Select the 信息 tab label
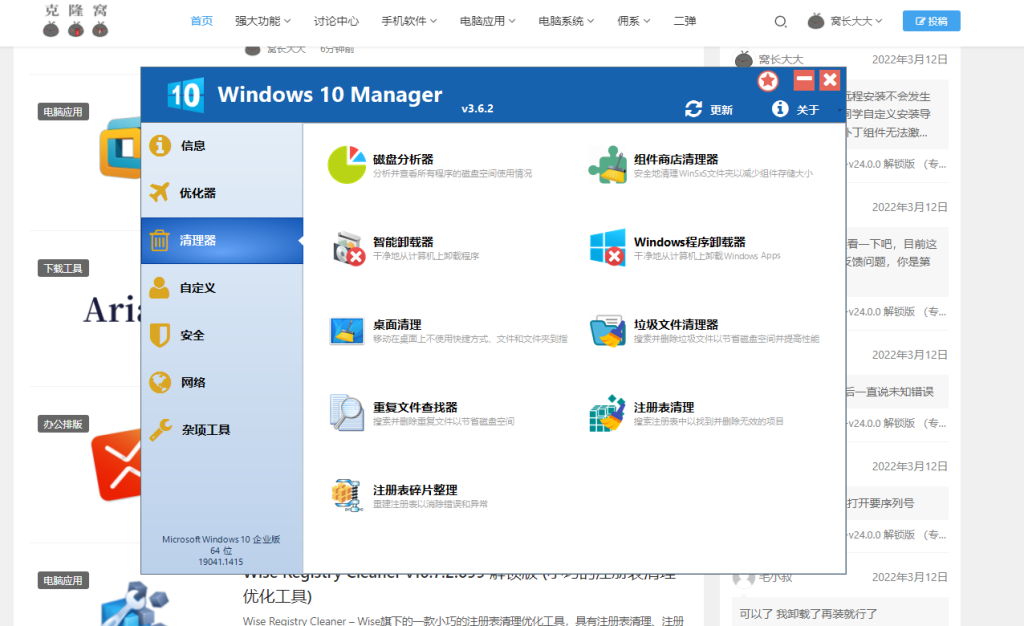Viewport: 1024px width, 626px height. point(193,146)
